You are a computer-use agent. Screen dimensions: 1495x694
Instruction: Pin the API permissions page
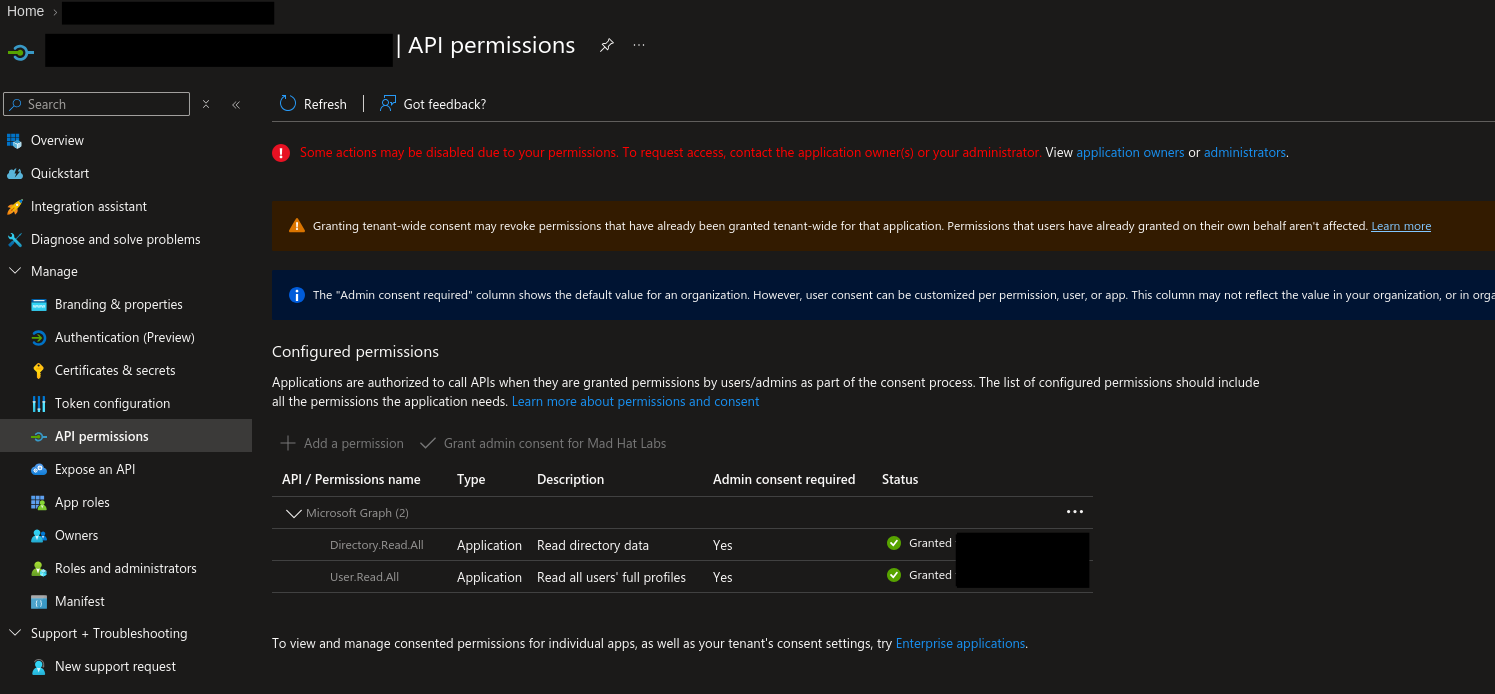click(606, 45)
